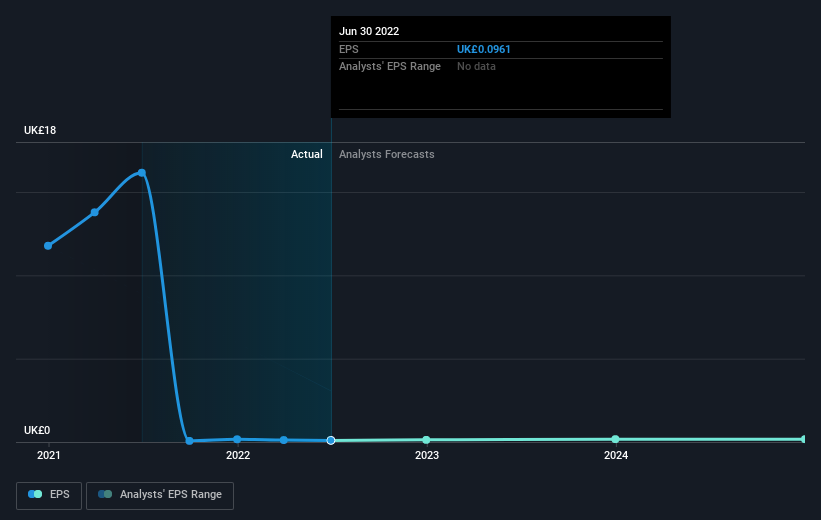The image size is (821, 520).
Task: Select the EPS point after the steep drop
Action: tap(190, 441)
